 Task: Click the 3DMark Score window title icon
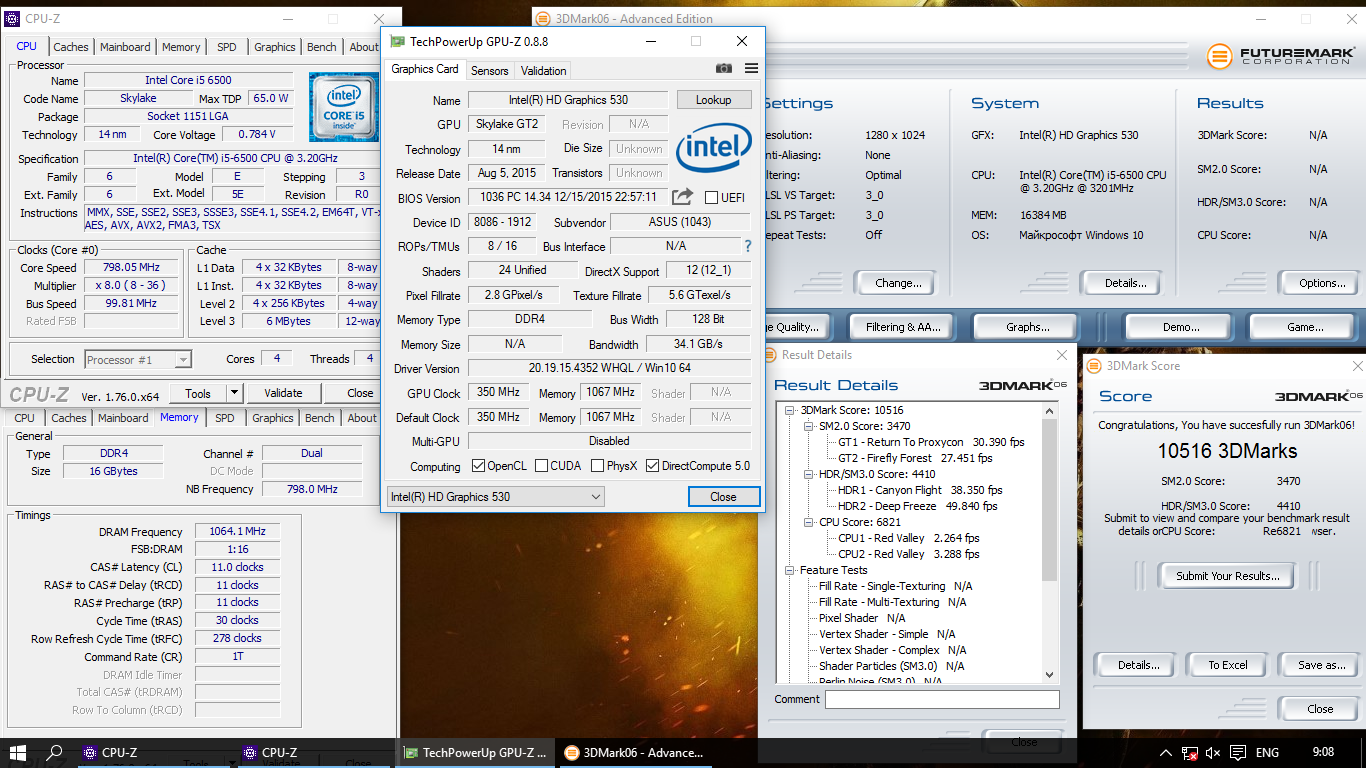[x=1094, y=366]
